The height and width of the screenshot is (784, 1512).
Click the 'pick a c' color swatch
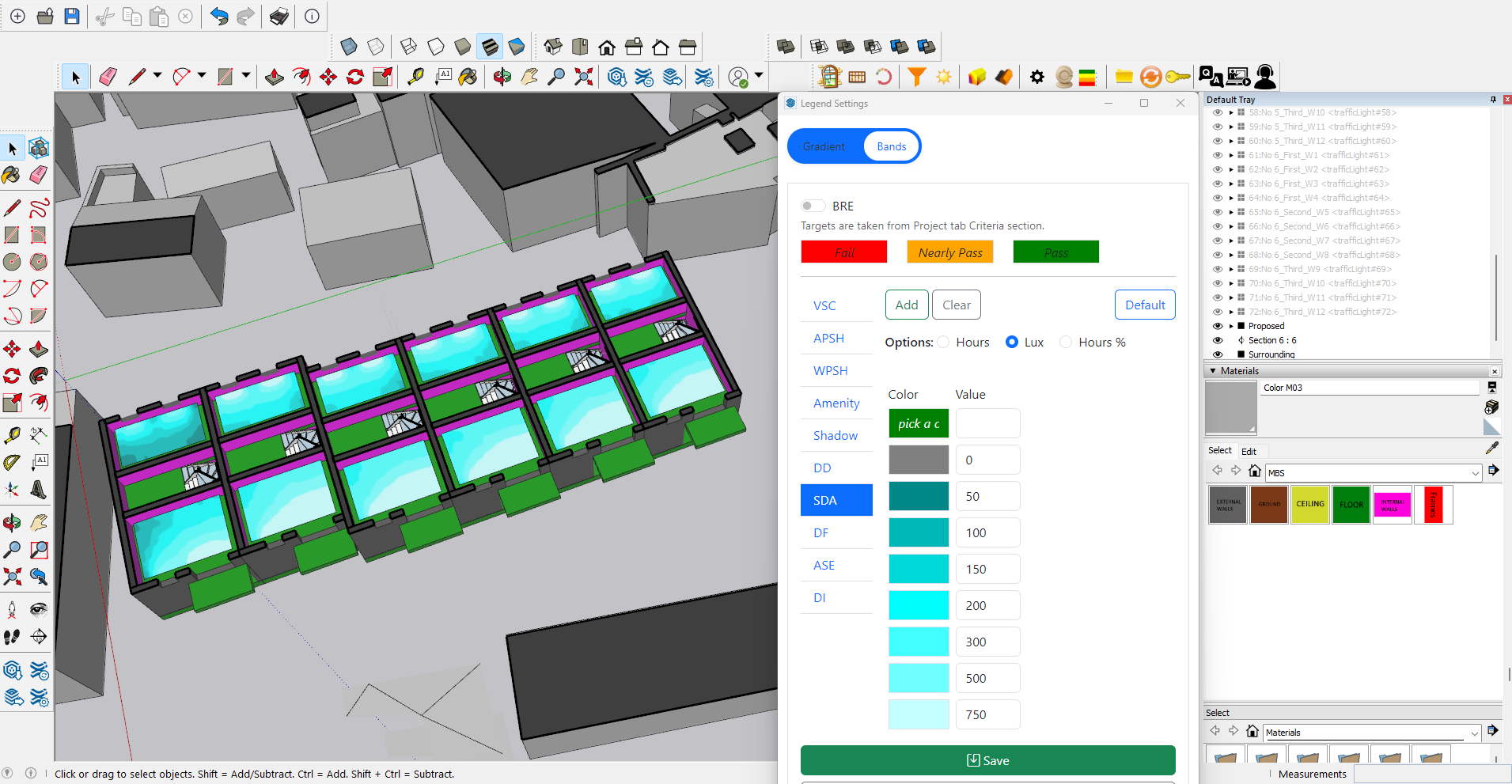coord(918,423)
